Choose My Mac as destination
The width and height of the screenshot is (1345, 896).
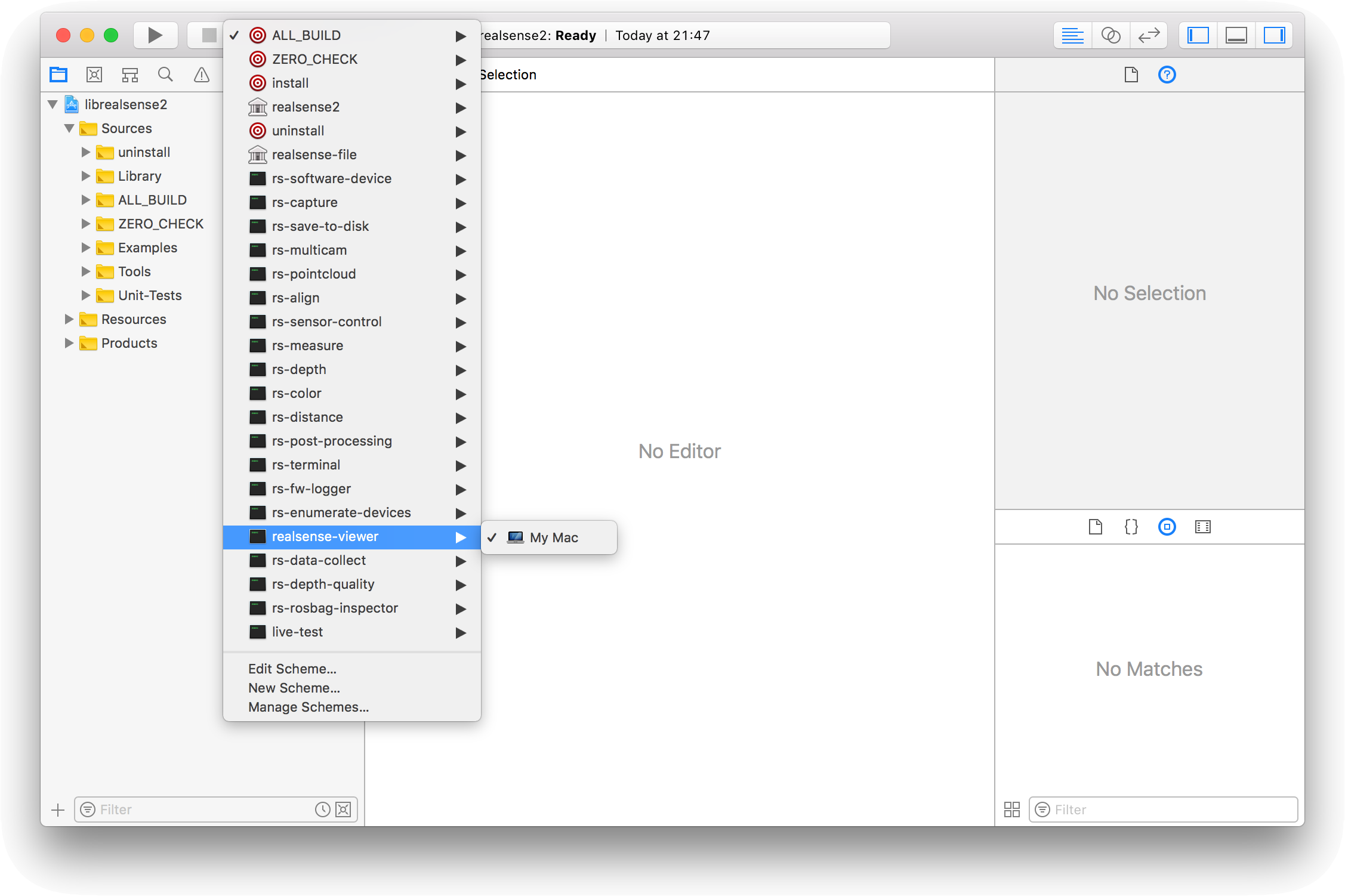(x=553, y=537)
